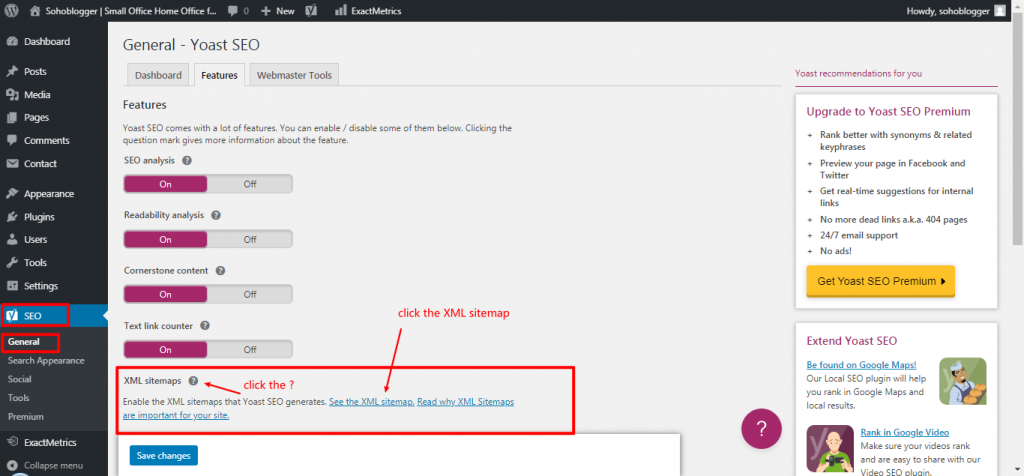The image size is (1024, 476).
Task: Switch to the Features tab
Action: [x=219, y=75]
